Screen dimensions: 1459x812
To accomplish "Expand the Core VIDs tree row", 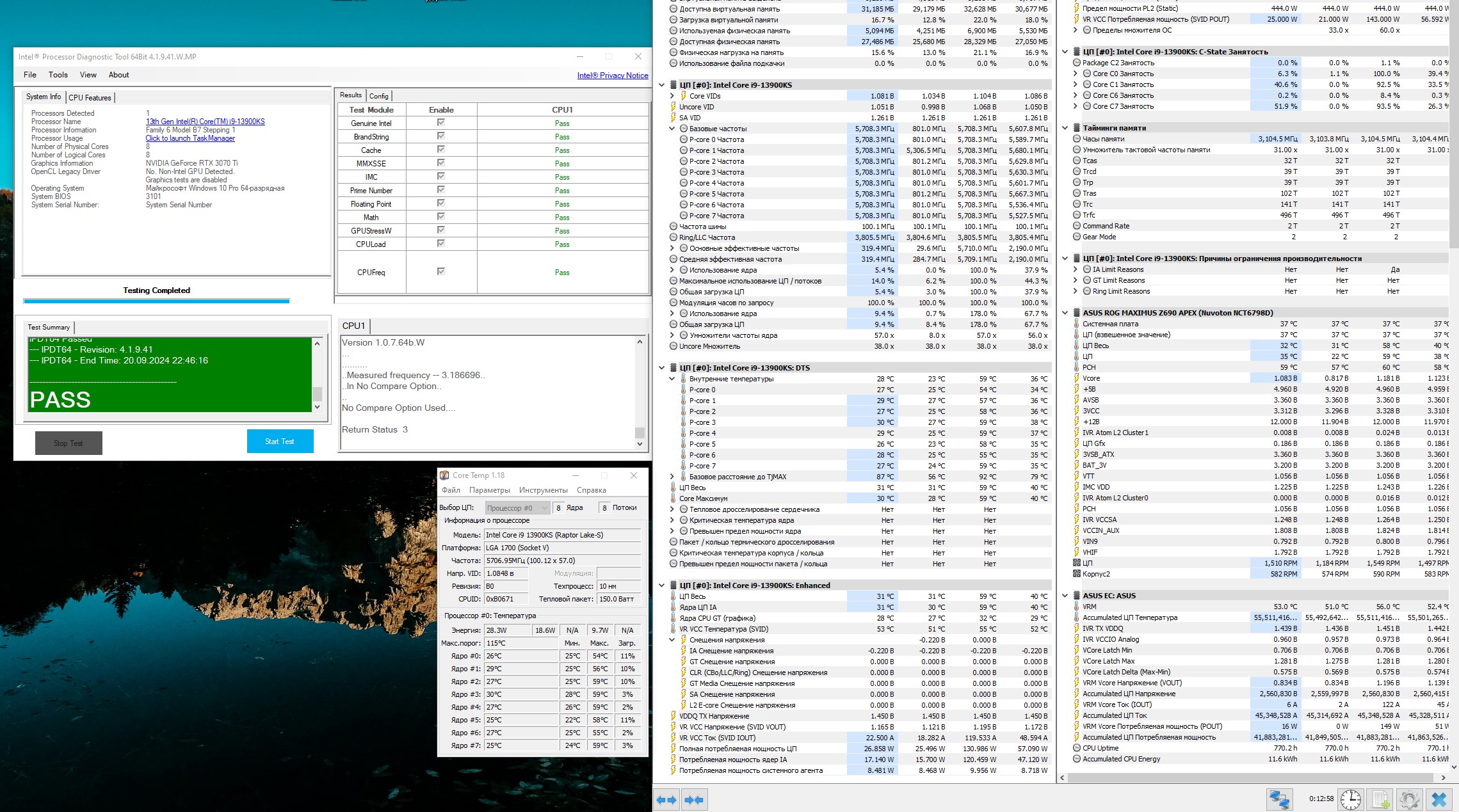I will click(672, 96).
